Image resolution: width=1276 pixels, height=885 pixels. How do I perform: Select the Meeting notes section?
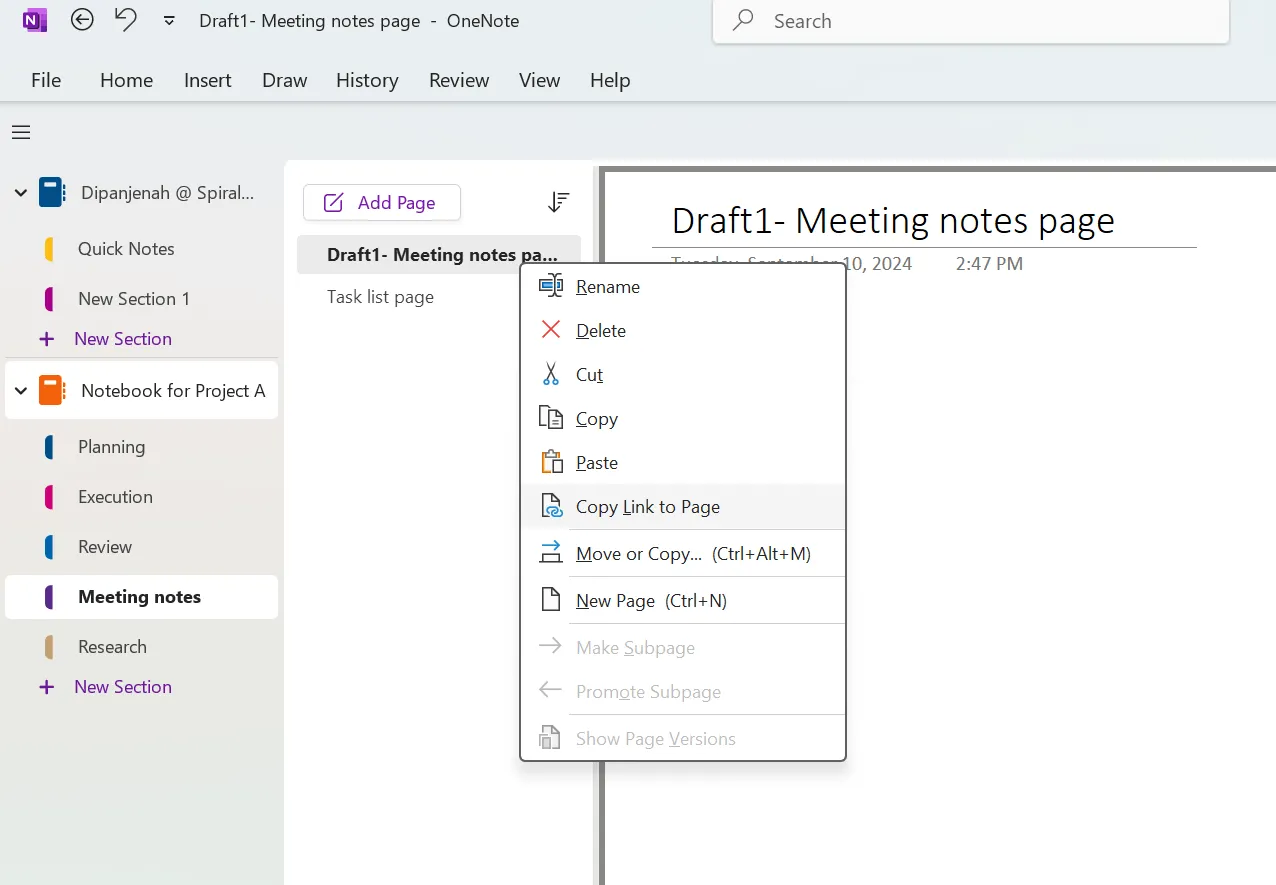(x=139, y=597)
